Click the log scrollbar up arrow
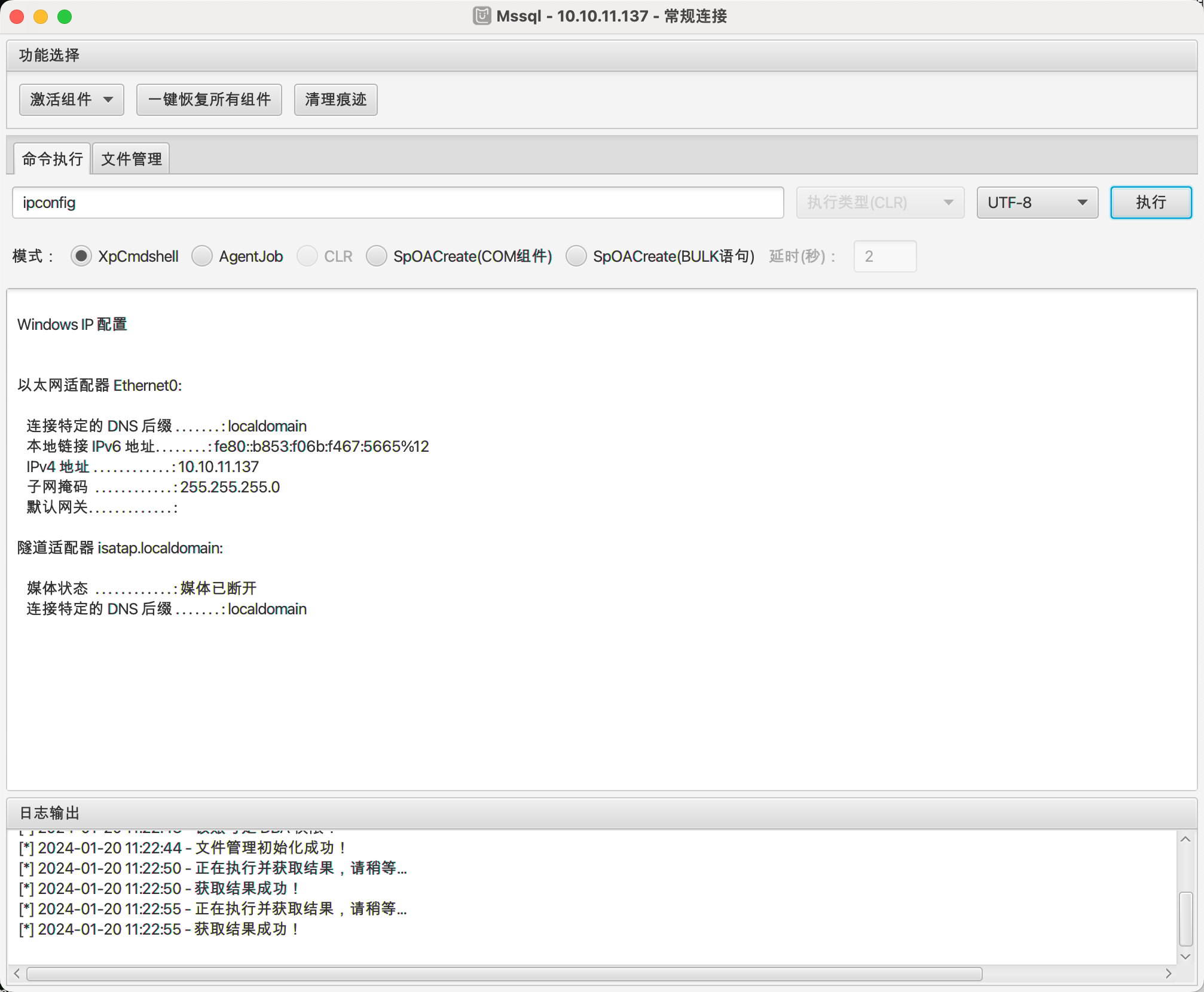 pos(1185,840)
